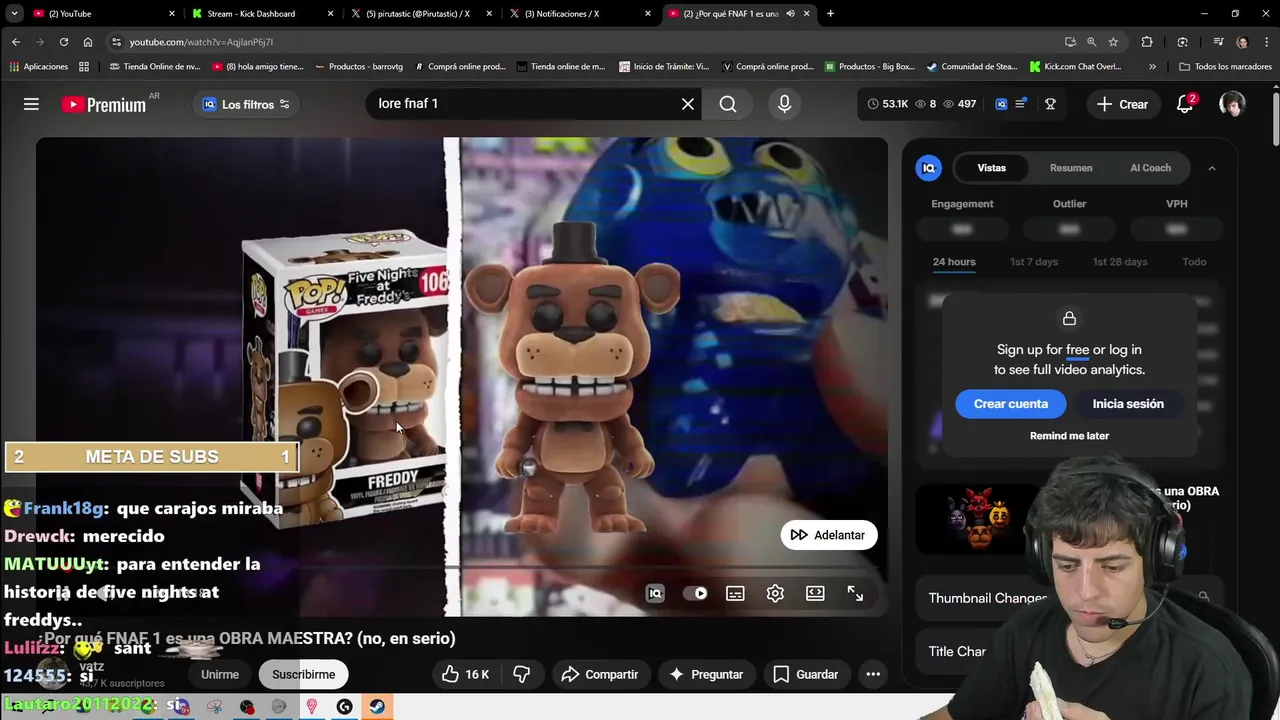Image resolution: width=1280 pixels, height=720 pixels.
Task: Open the AI Coach tab
Action: click(x=1150, y=168)
